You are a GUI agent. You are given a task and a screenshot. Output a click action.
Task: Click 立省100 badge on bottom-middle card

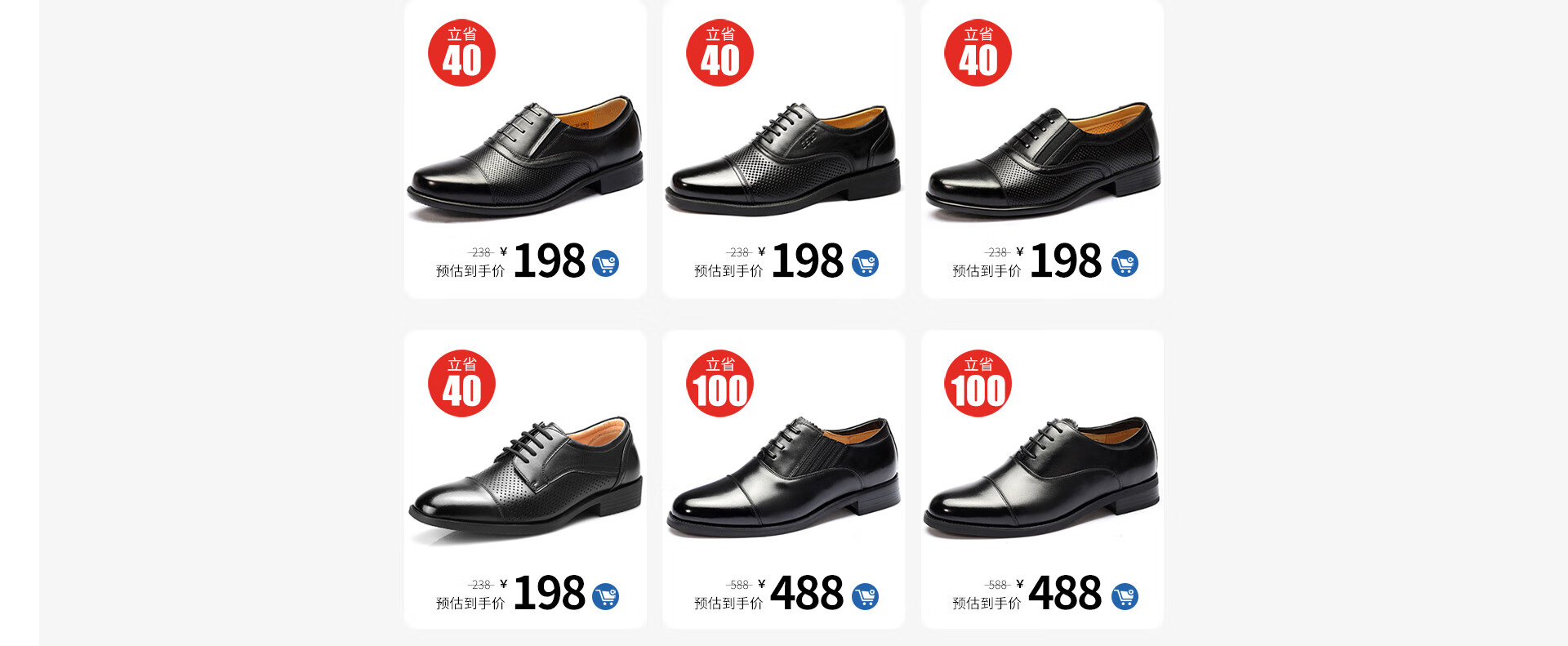pos(719,384)
